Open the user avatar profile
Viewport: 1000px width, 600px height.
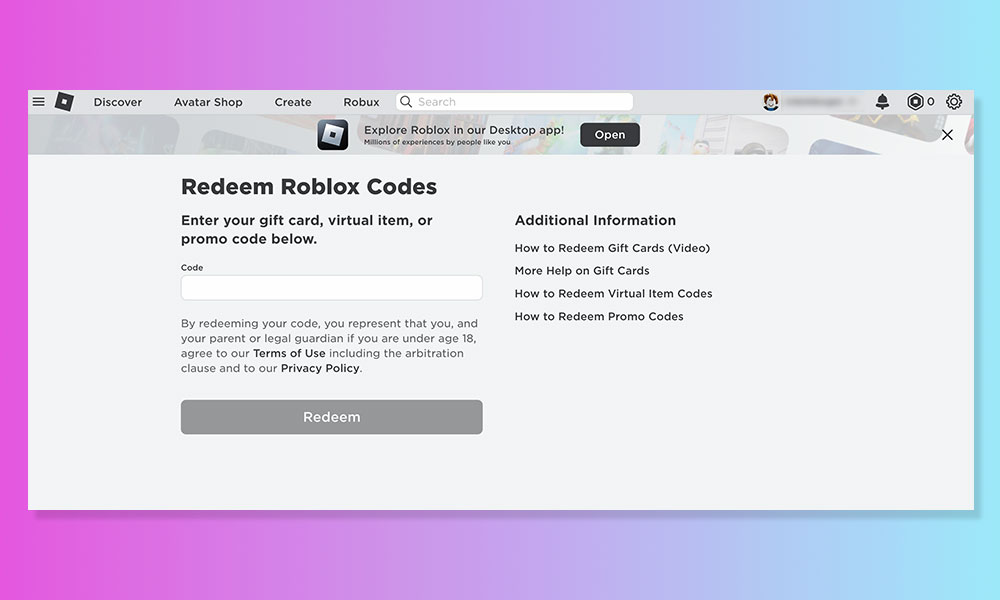coord(770,101)
